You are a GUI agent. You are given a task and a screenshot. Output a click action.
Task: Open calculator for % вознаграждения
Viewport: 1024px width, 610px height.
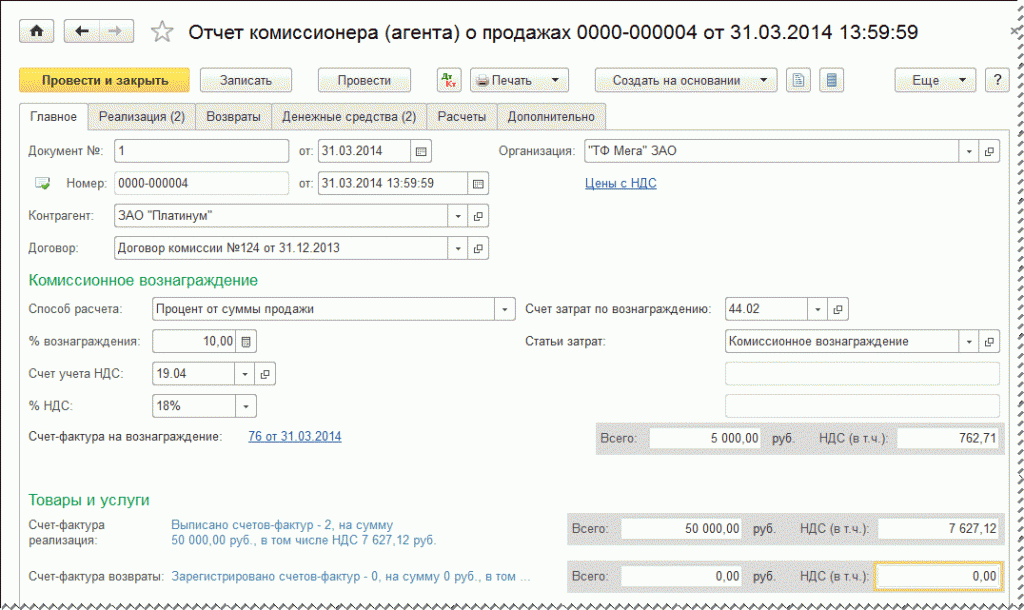click(246, 342)
